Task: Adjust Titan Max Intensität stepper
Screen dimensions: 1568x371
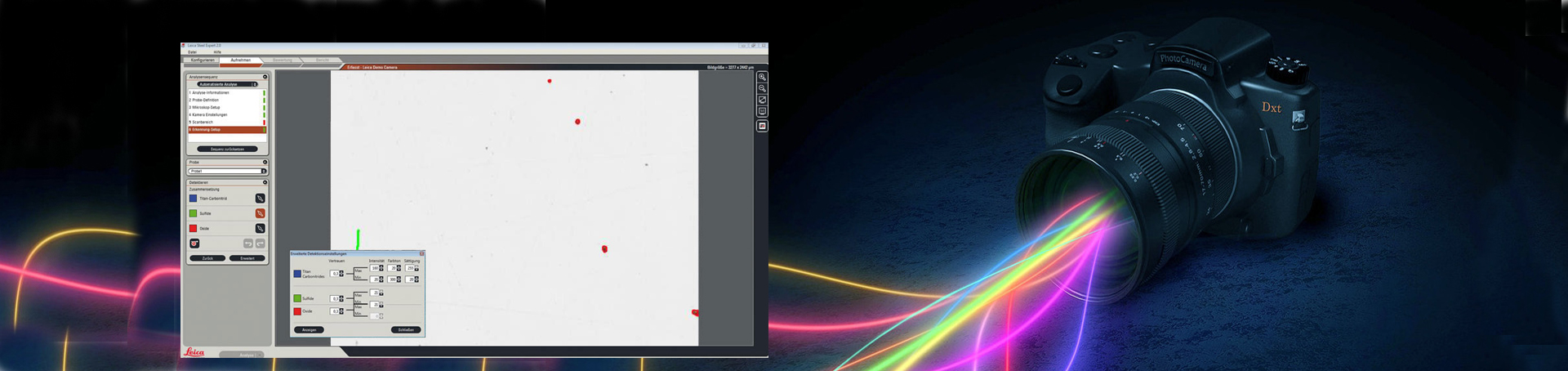Action: (381, 268)
